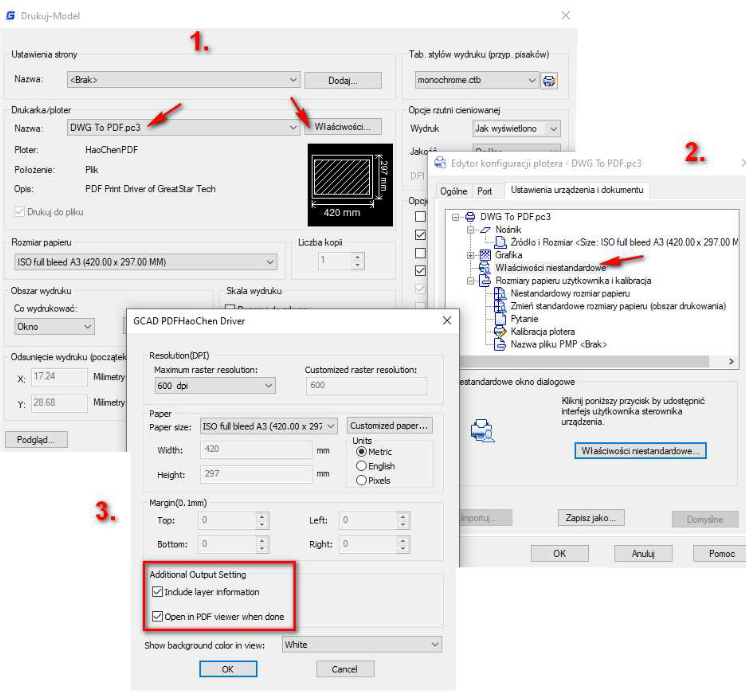Image resolution: width=746 pixels, height=692 pixels.
Task: Open the Show background color White selector
Action: tap(362, 645)
